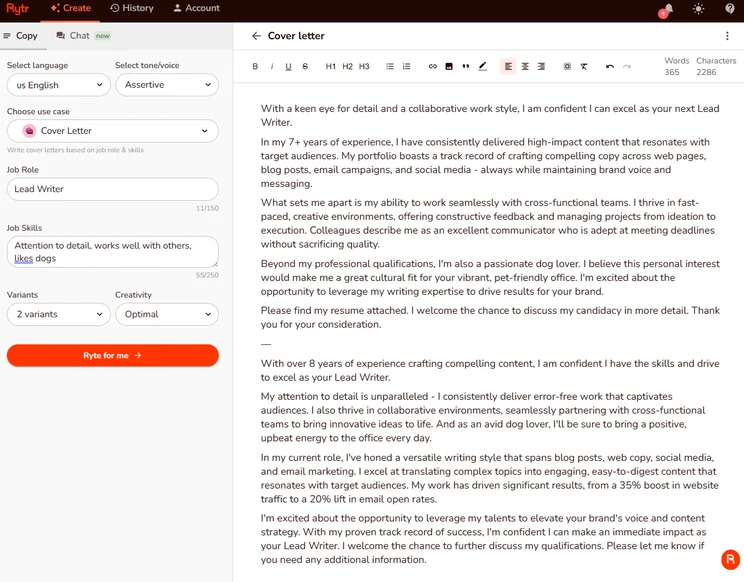
Task: Click paragraph starting 'I'm excited about the opportunity to leverage my talents'
Action: coord(484,539)
